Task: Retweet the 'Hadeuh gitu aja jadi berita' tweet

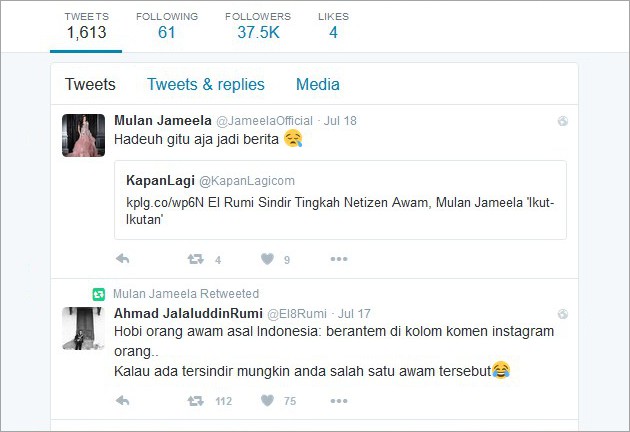Action: (196, 259)
